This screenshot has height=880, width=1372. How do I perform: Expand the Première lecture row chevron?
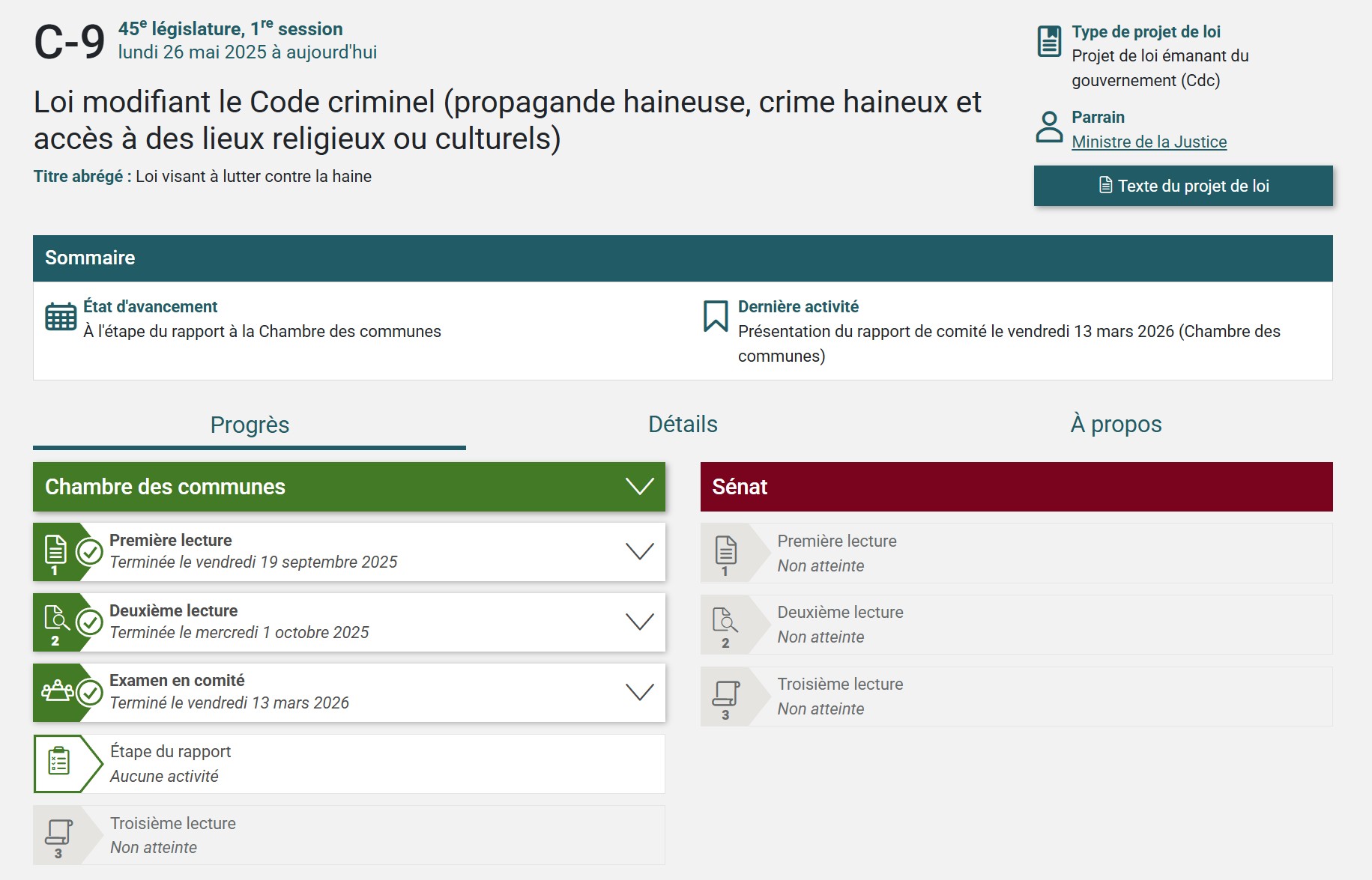point(639,552)
